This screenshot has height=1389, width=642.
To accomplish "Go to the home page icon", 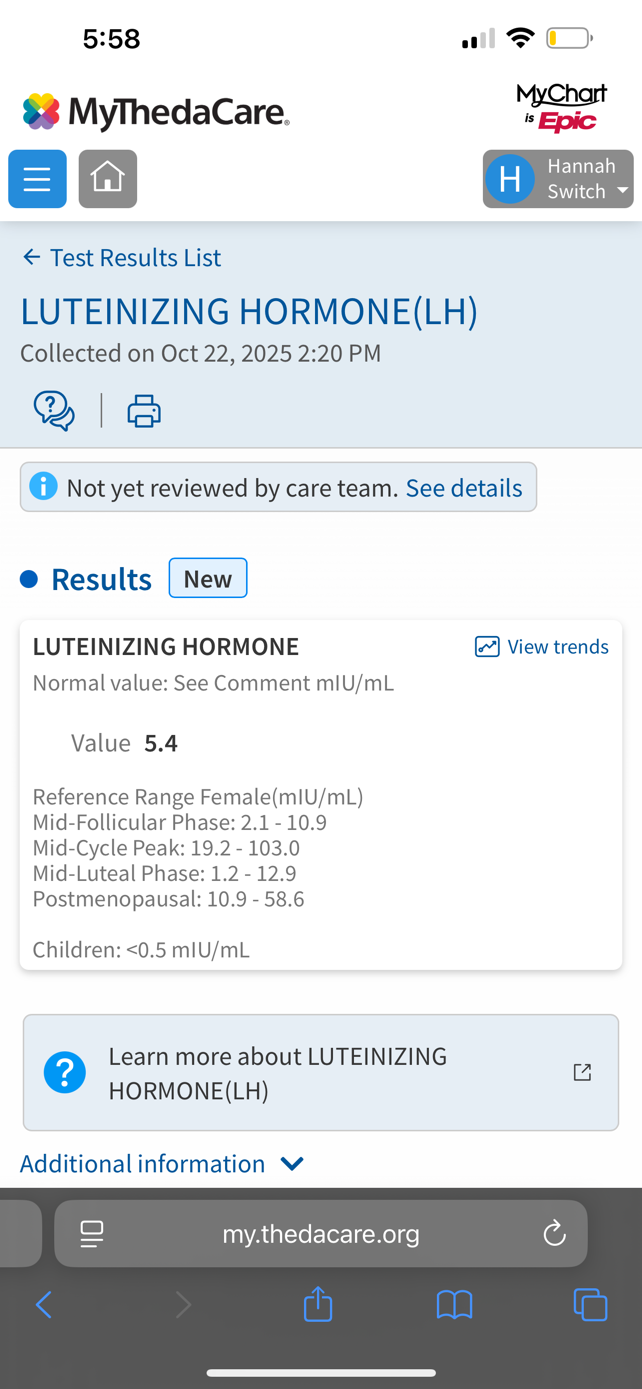I will 108,179.
